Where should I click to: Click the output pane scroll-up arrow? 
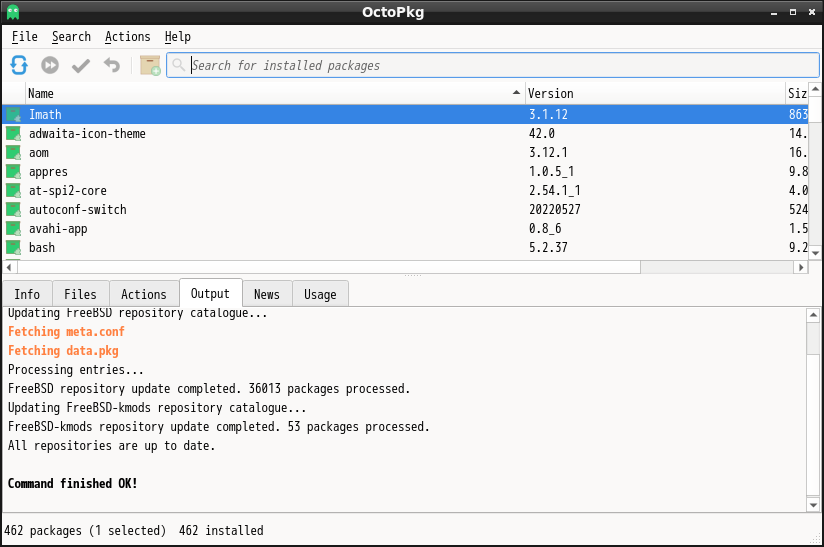813,315
